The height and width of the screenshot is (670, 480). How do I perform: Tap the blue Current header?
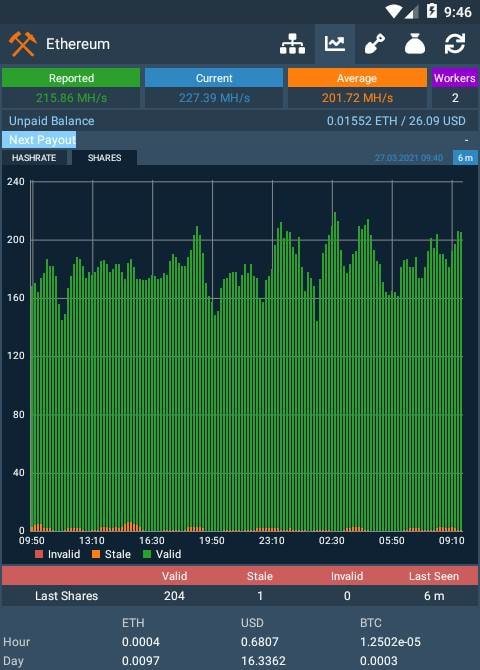[214, 78]
